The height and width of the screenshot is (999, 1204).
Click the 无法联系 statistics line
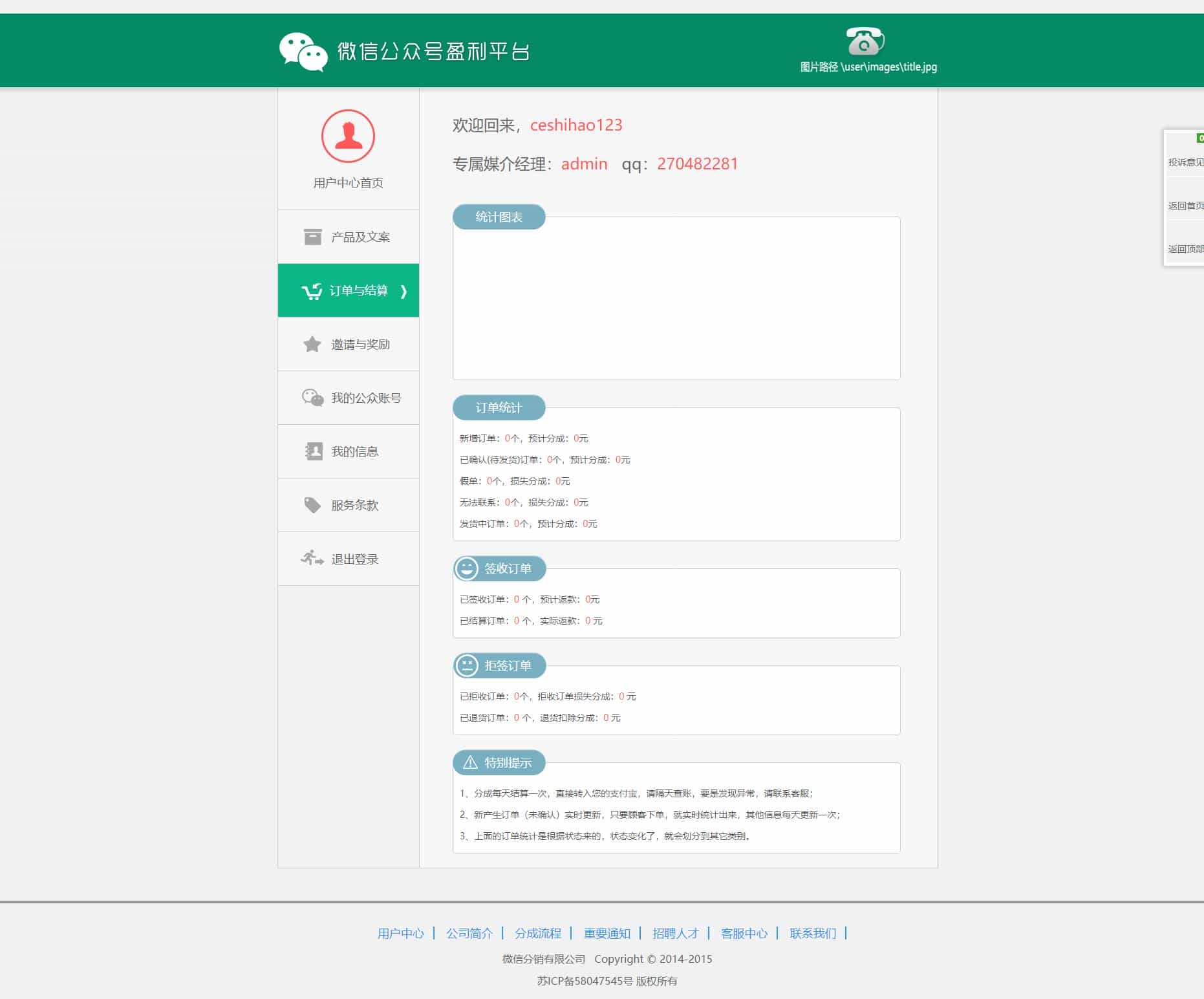(x=524, y=502)
